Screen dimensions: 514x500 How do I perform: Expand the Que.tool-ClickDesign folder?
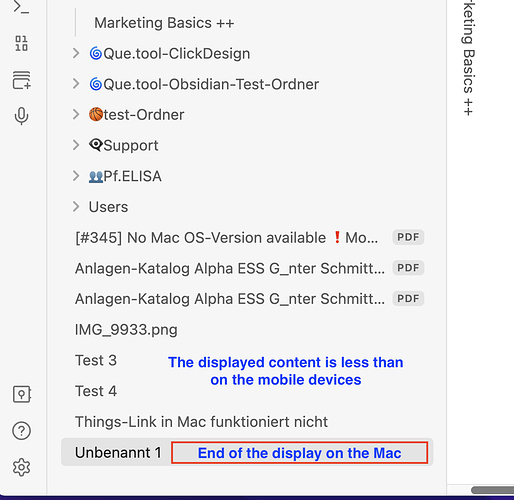76,53
